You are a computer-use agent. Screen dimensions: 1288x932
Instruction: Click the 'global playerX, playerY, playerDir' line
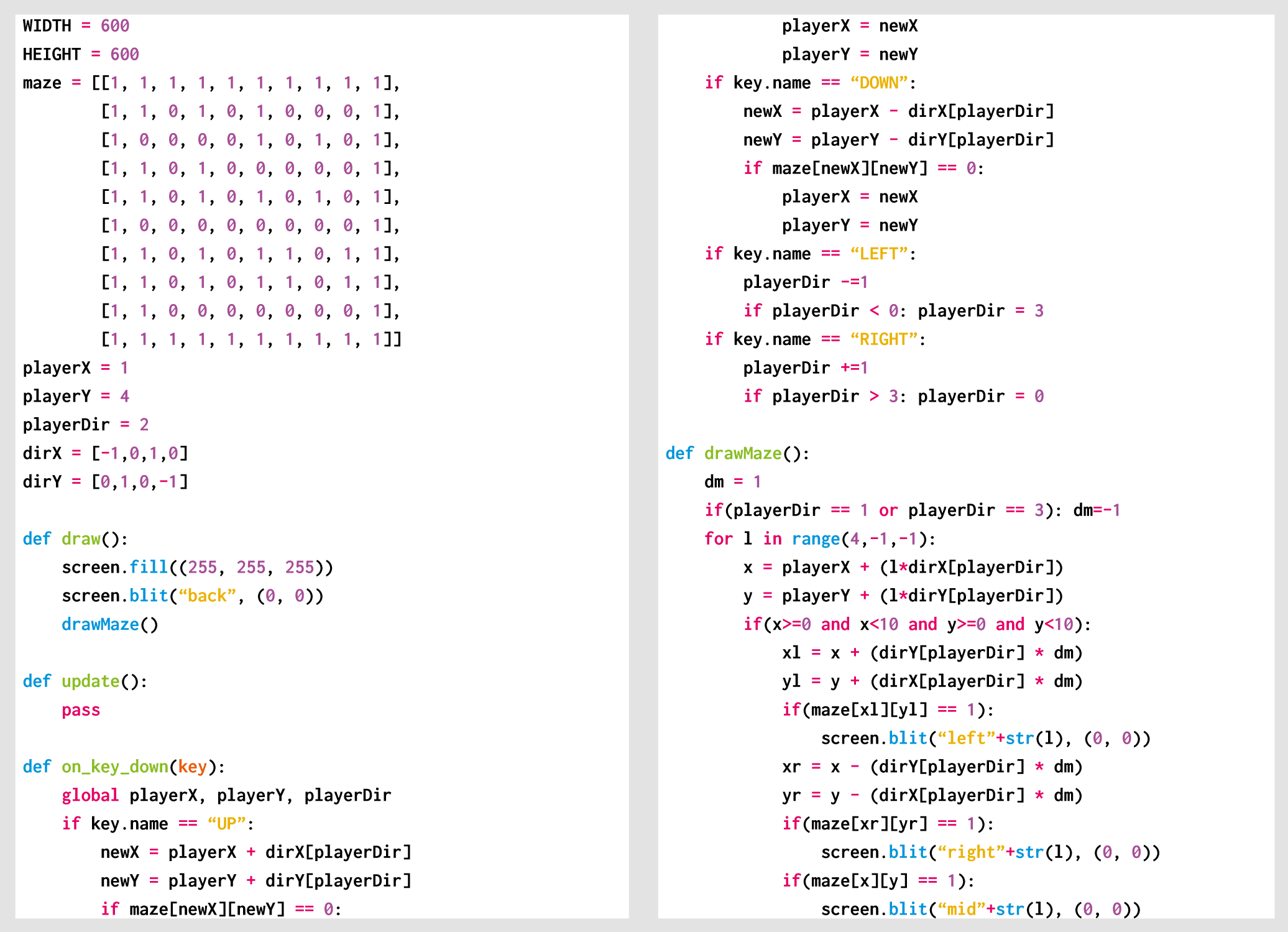226,796
